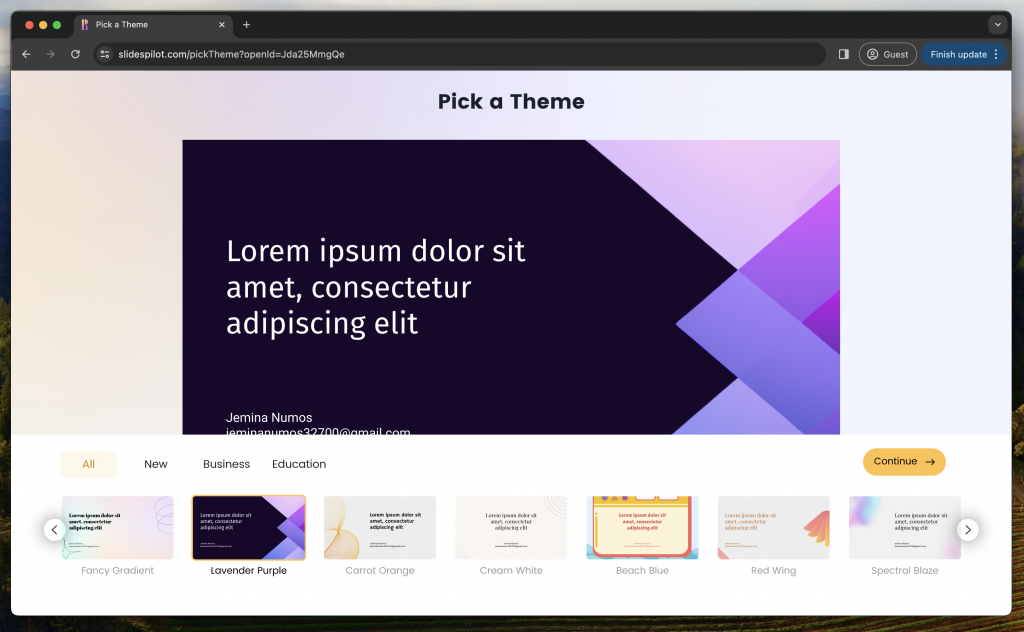
Task: Go back to the previous page
Action: (26, 54)
